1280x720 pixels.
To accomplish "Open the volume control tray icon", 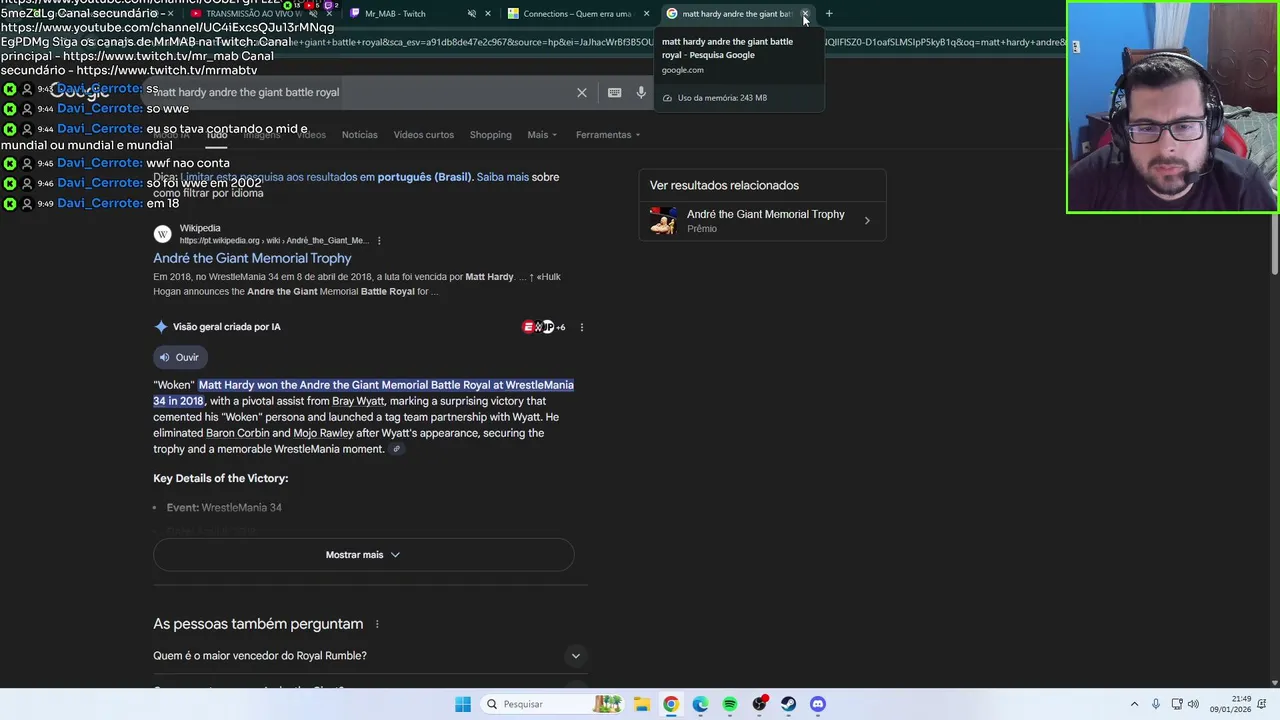I will [1195, 704].
